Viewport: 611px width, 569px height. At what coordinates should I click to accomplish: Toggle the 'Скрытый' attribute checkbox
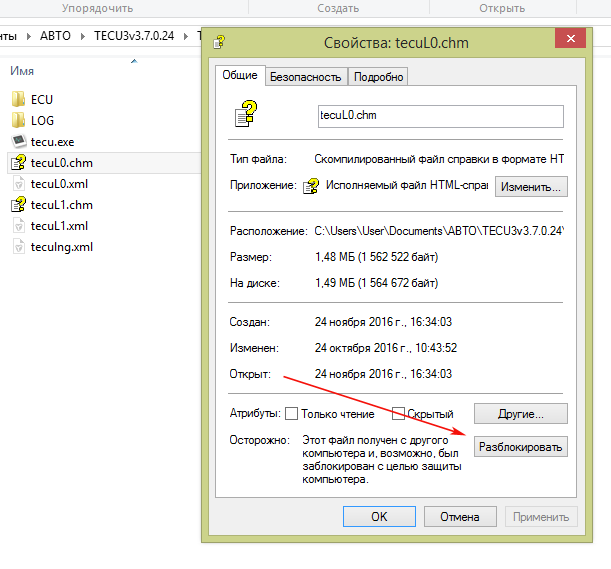[x=398, y=414]
